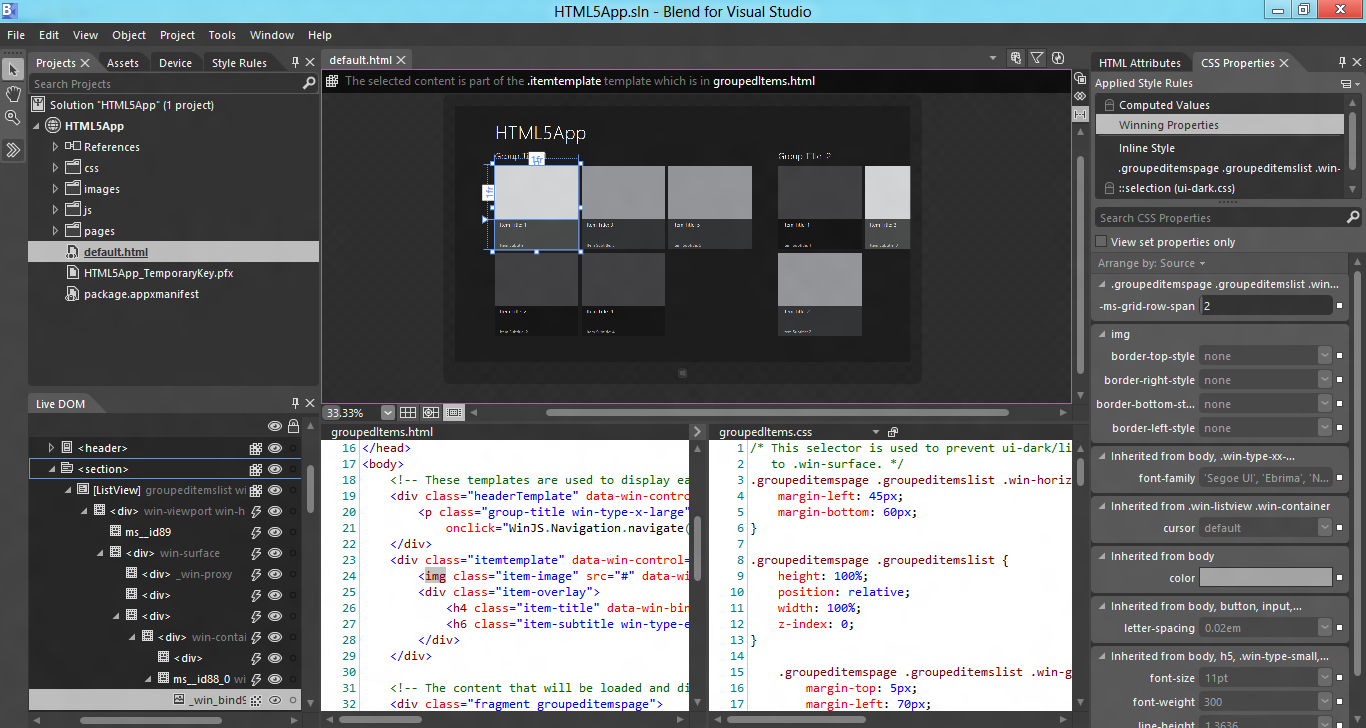The height and width of the screenshot is (728, 1366).
Task: Expand the header node in Live DOM
Action: pos(52,448)
